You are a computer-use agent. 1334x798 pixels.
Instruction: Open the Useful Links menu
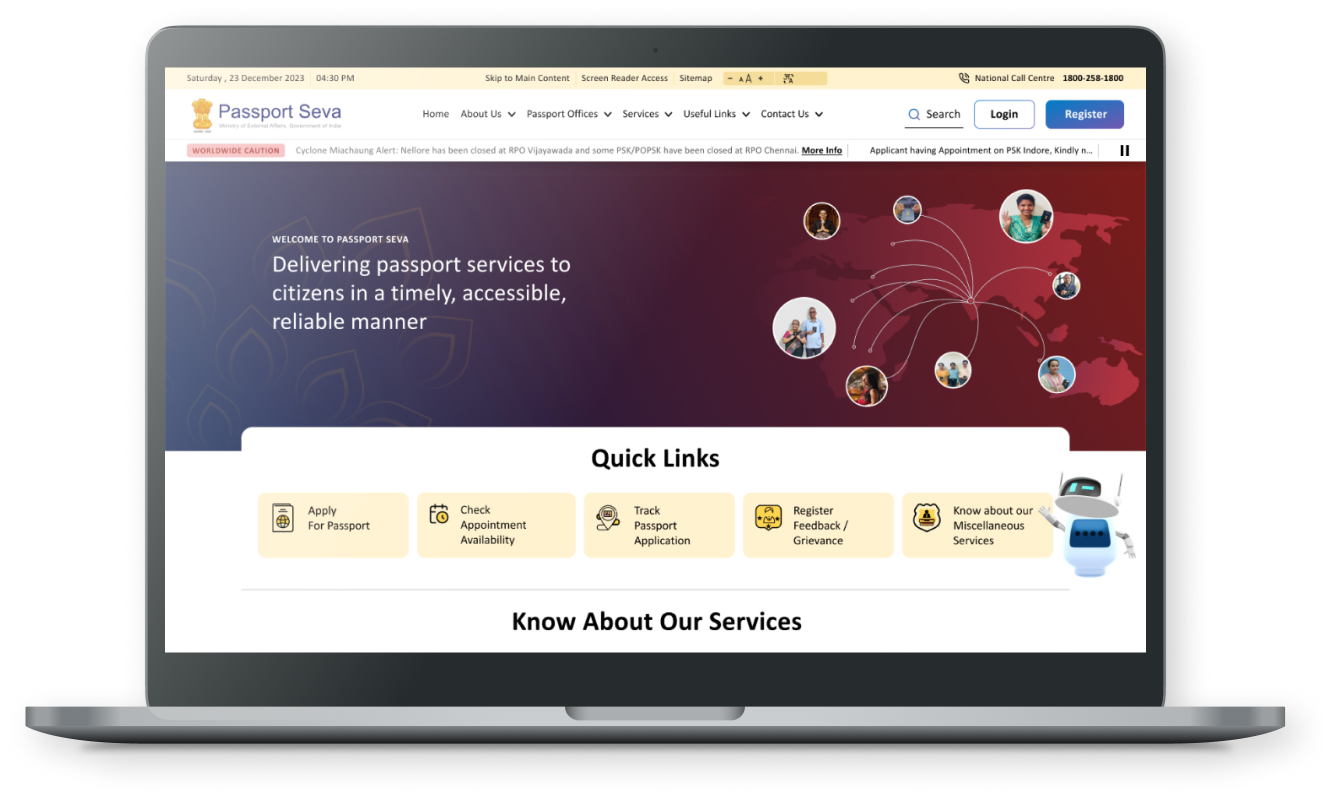tap(716, 114)
